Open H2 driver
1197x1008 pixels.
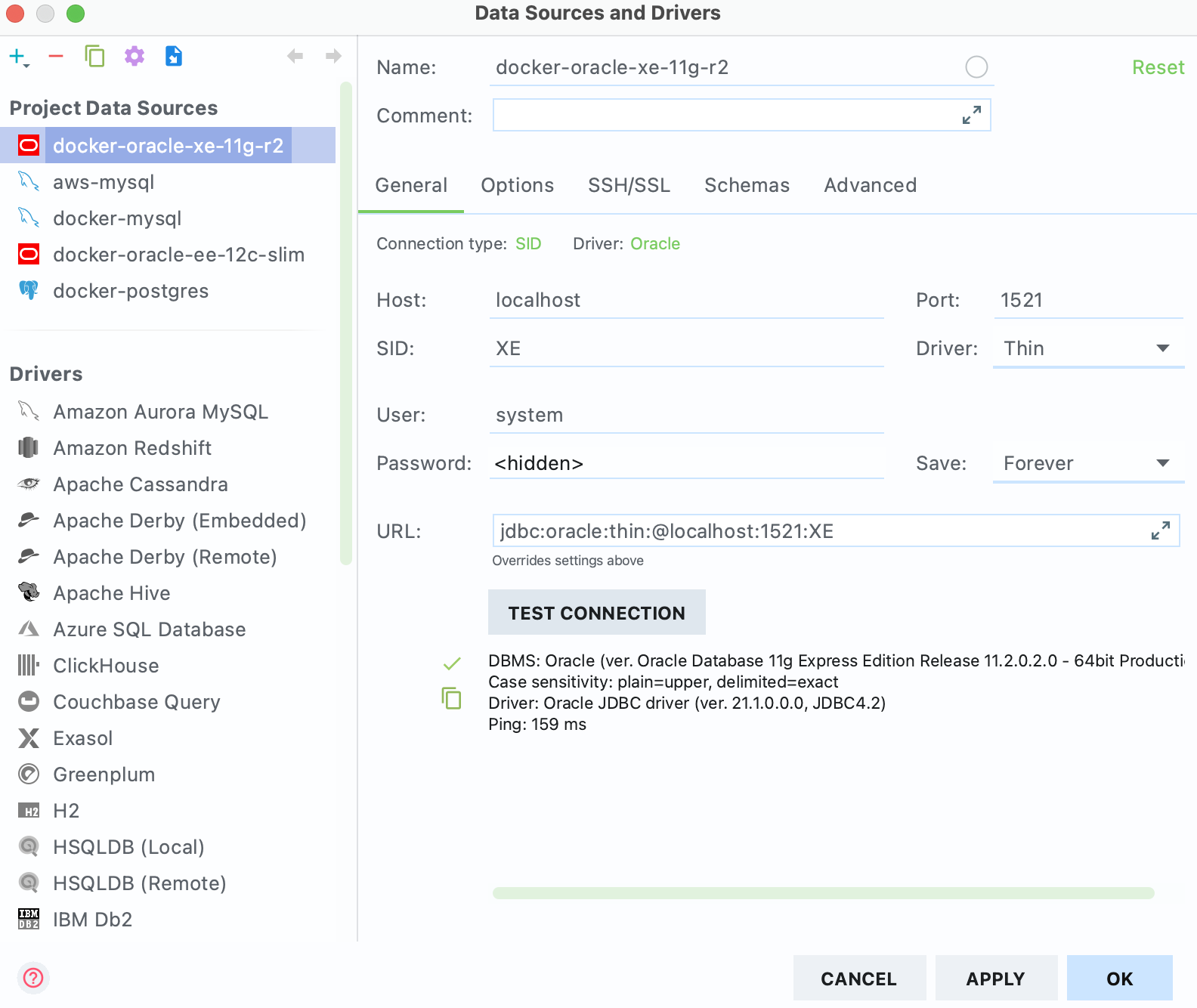pyautogui.click(x=168, y=810)
